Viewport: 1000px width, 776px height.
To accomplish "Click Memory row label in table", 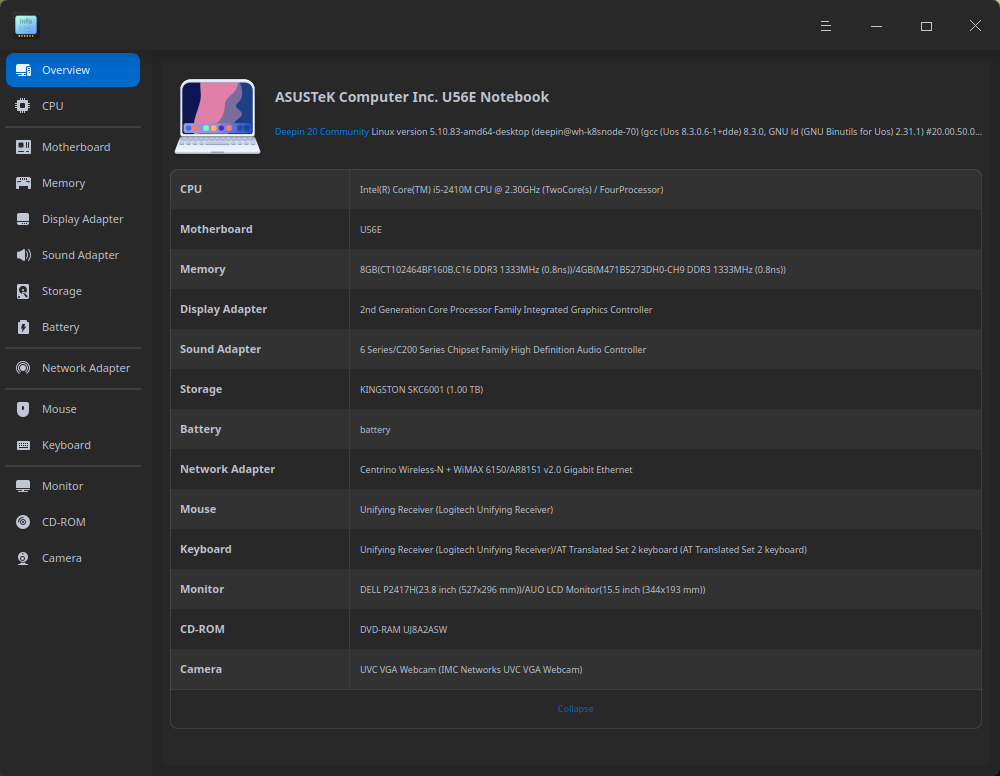I will click(203, 269).
